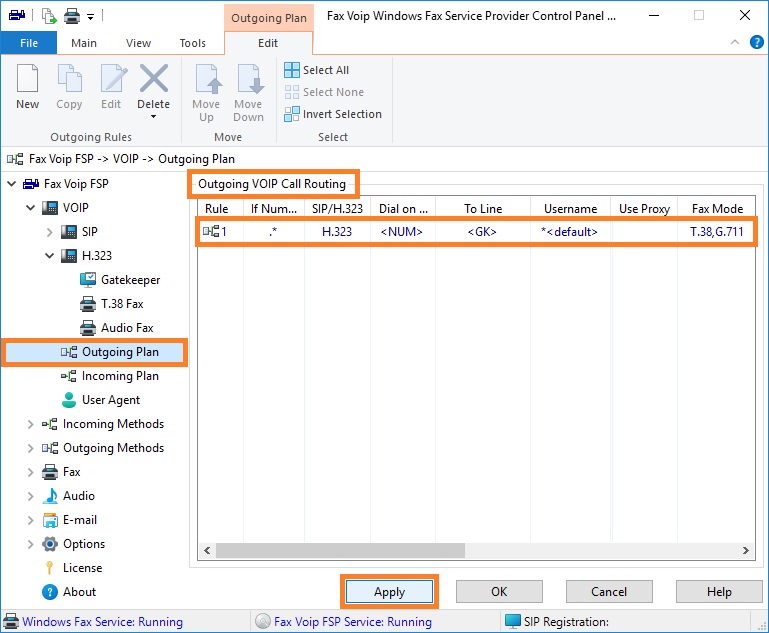
Task: Switch to the Main ribbon tab
Action: [84, 43]
